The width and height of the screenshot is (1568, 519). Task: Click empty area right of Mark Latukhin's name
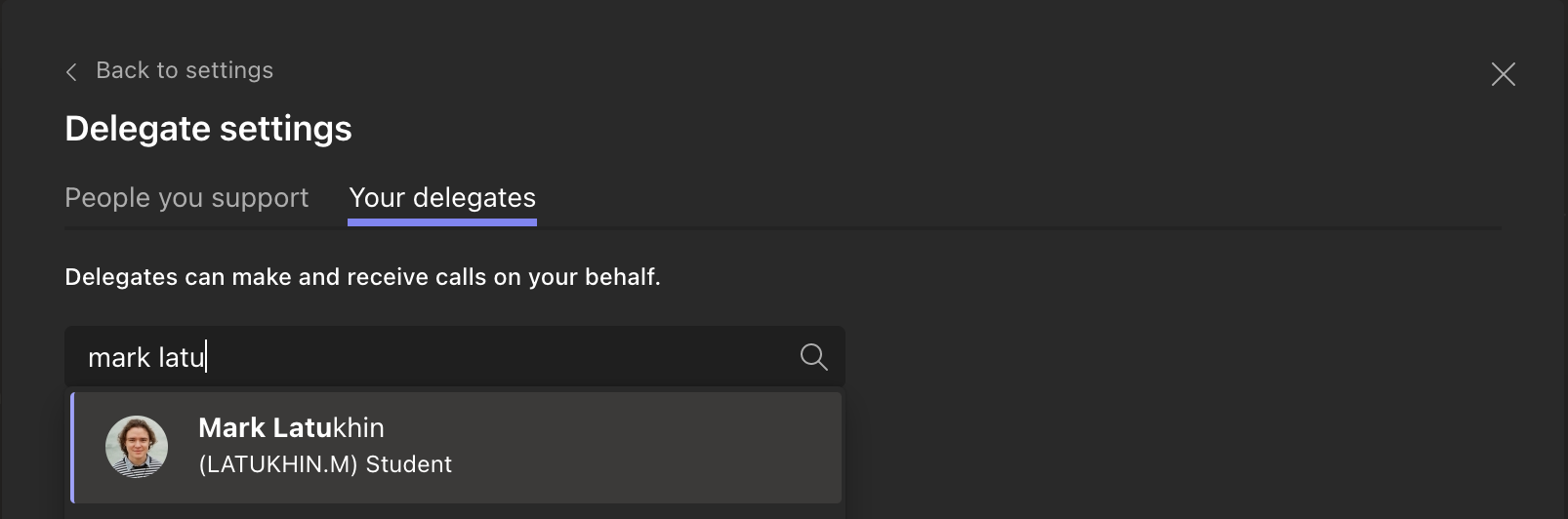click(x=605, y=429)
